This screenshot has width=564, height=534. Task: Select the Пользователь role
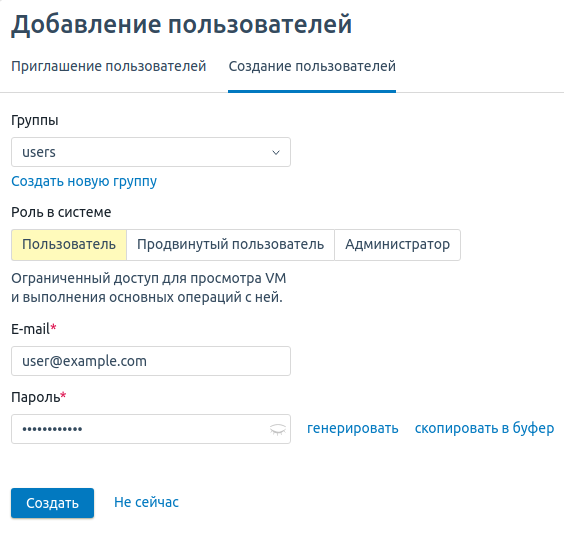tap(69, 245)
